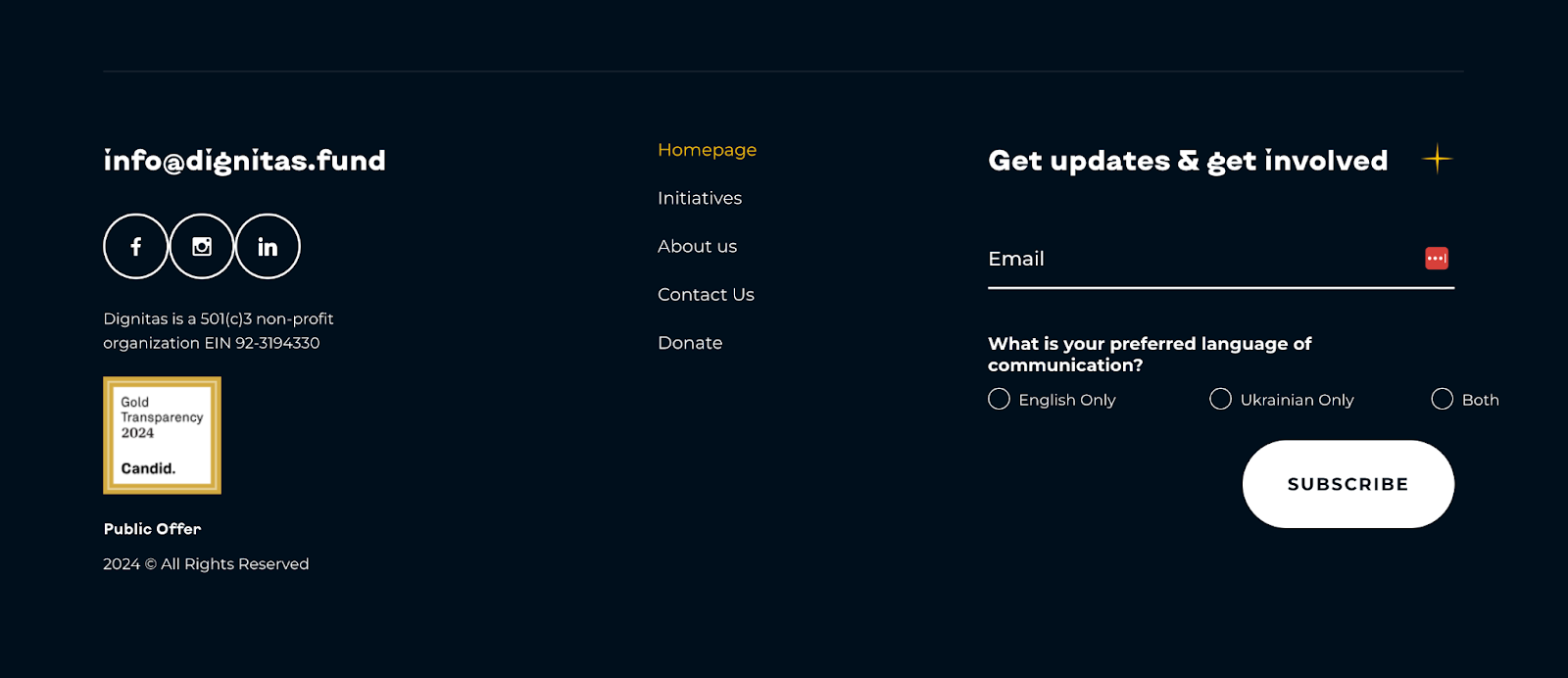Go to the Homepage footer link
The image size is (1568, 678).
coord(707,150)
